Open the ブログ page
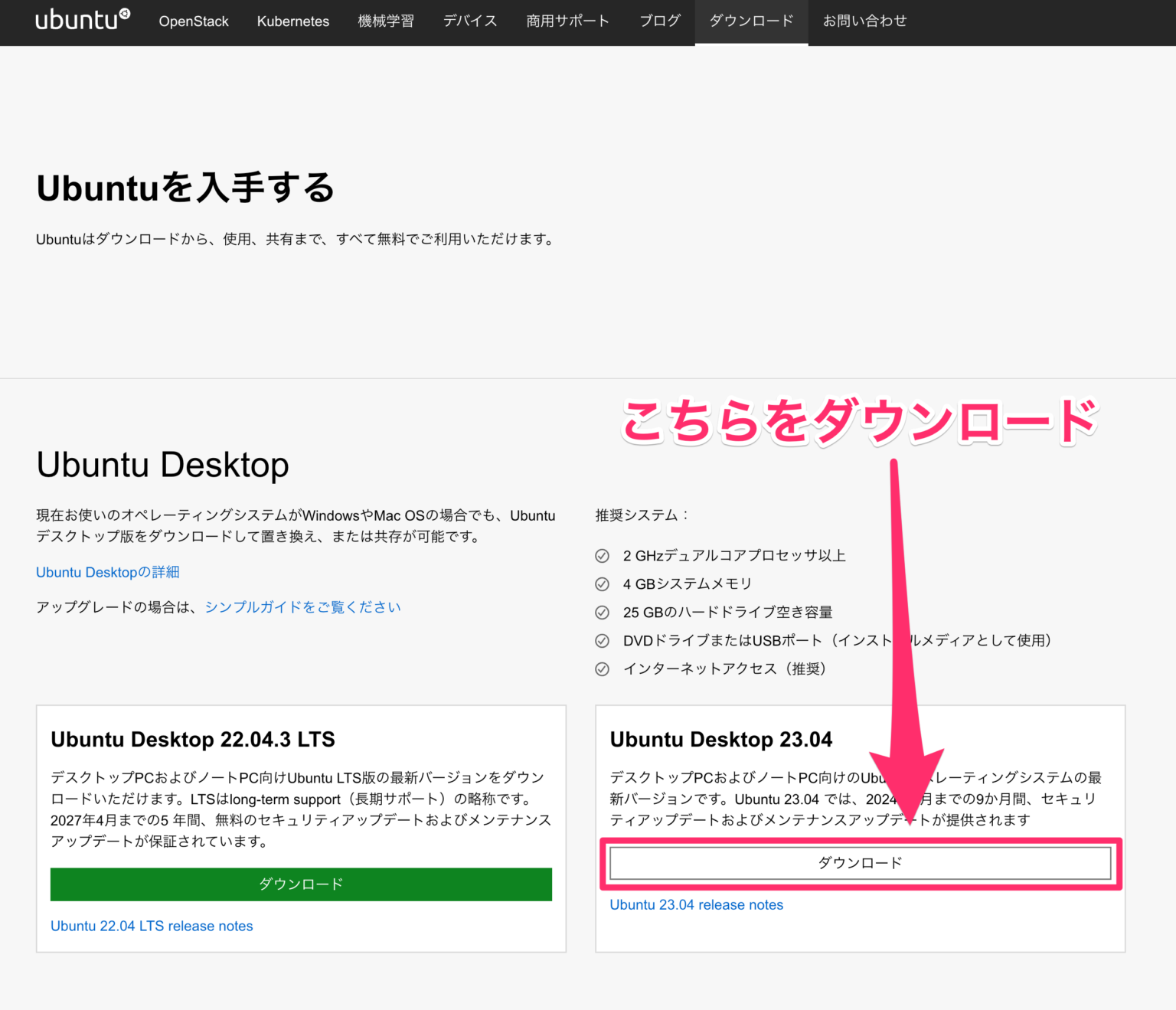Viewport: 1176px width, 1010px height. coord(658,21)
